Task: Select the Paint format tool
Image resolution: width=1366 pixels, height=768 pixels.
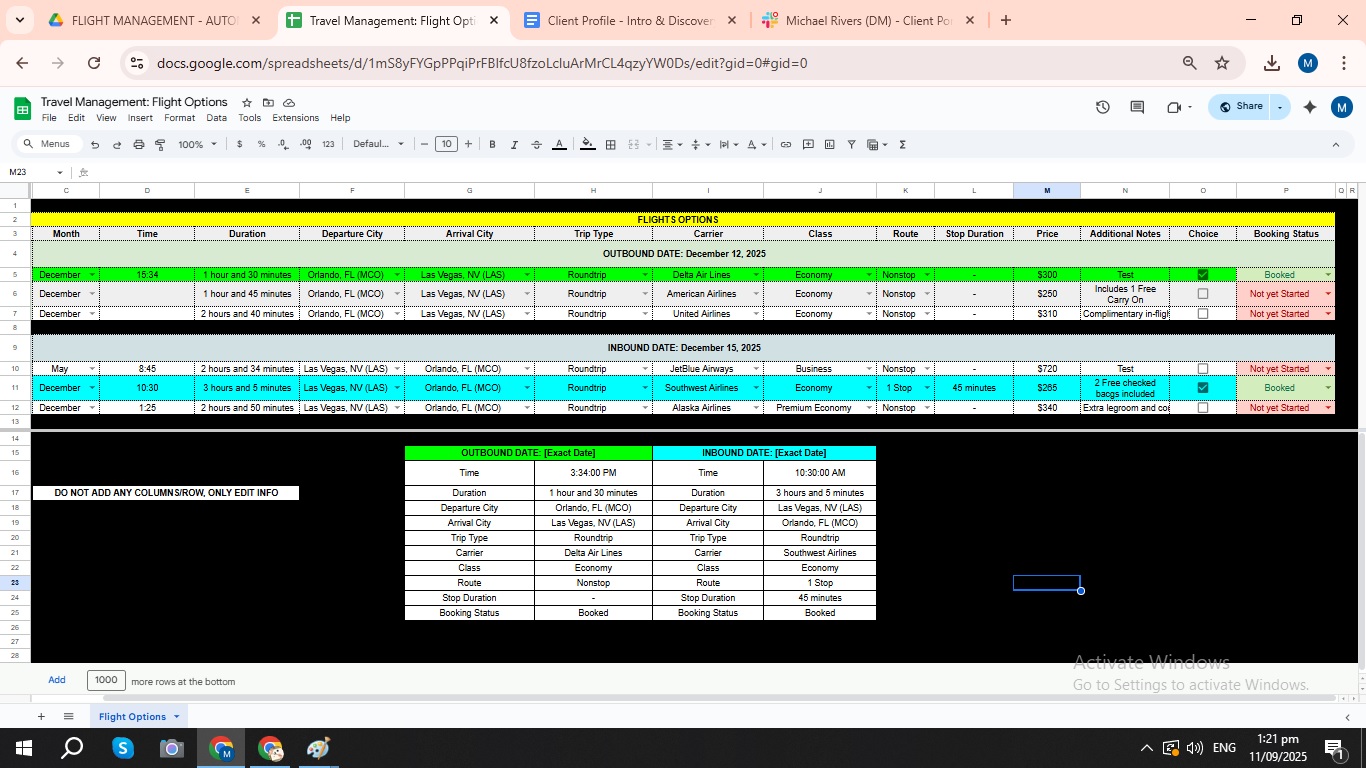Action: (x=160, y=145)
